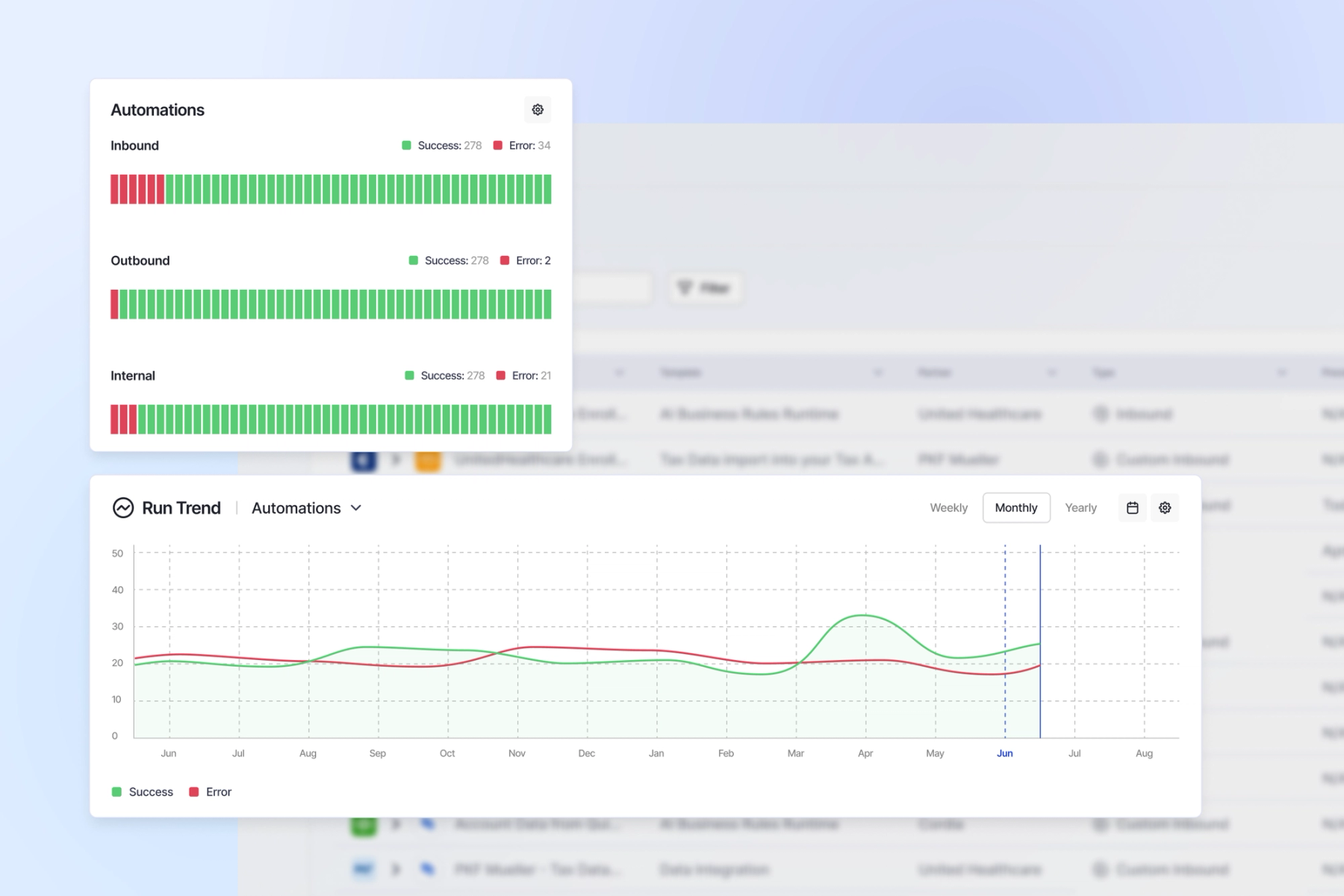
Task: Click the 'Internal' section heading
Action: [133, 376]
